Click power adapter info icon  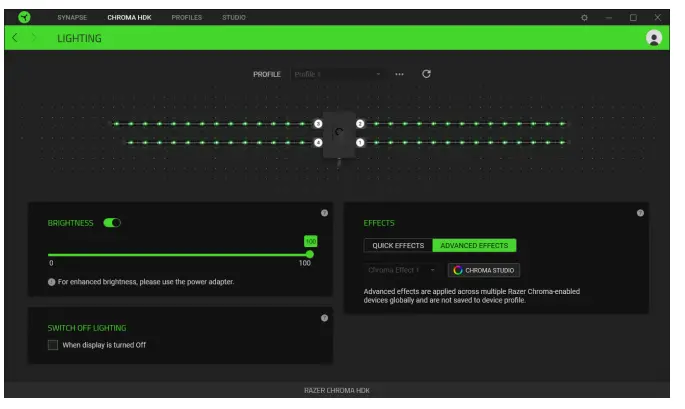click(x=52, y=282)
